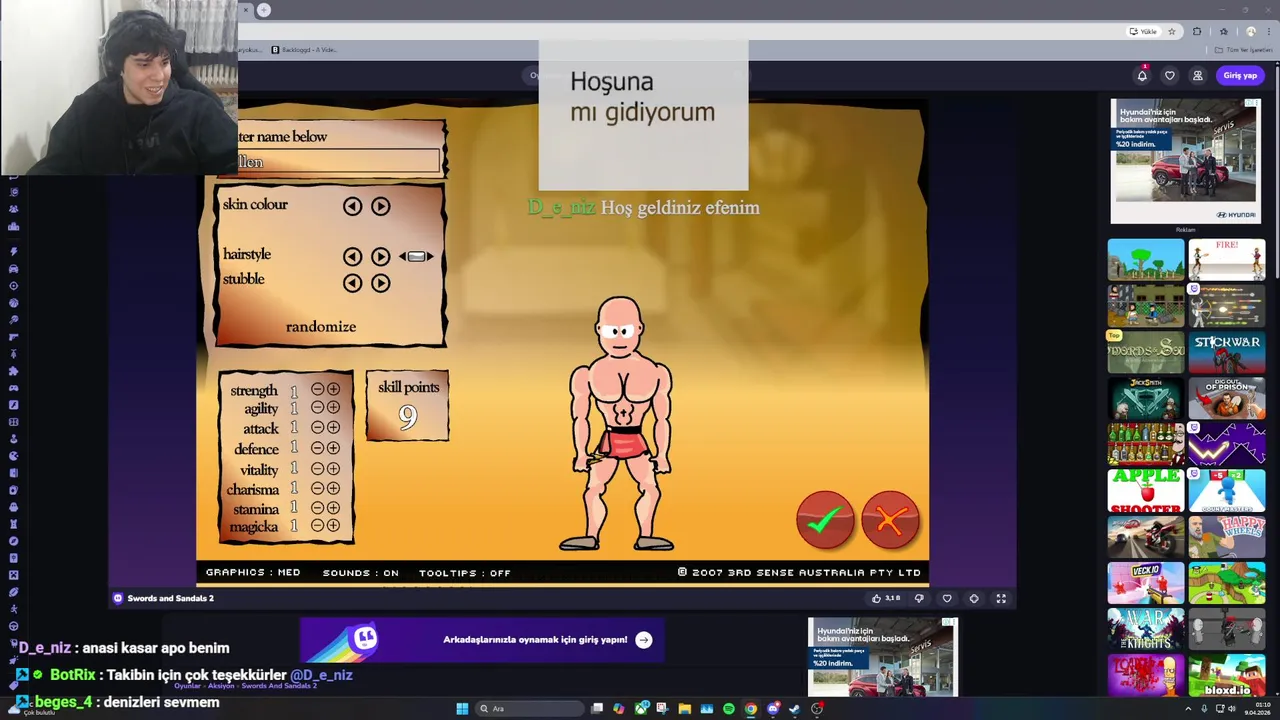Viewport: 1280px width, 720px height.
Task: Increase agility with plus button
Action: click(x=333, y=407)
